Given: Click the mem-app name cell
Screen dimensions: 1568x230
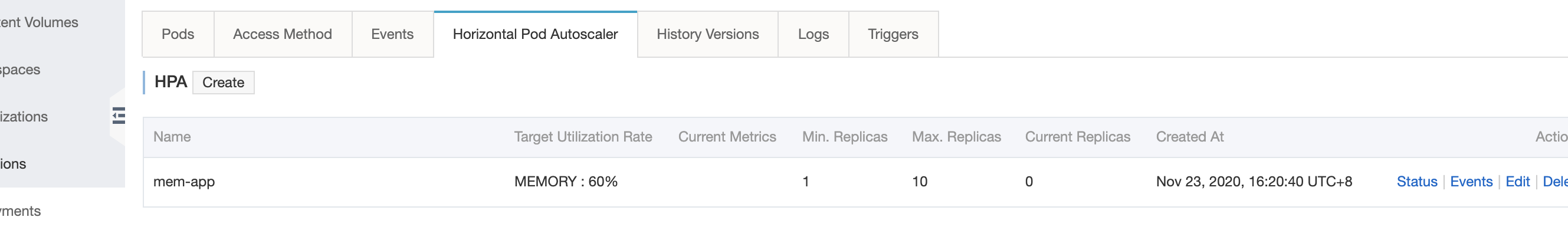Looking at the screenshot, I should click(x=184, y=181).
